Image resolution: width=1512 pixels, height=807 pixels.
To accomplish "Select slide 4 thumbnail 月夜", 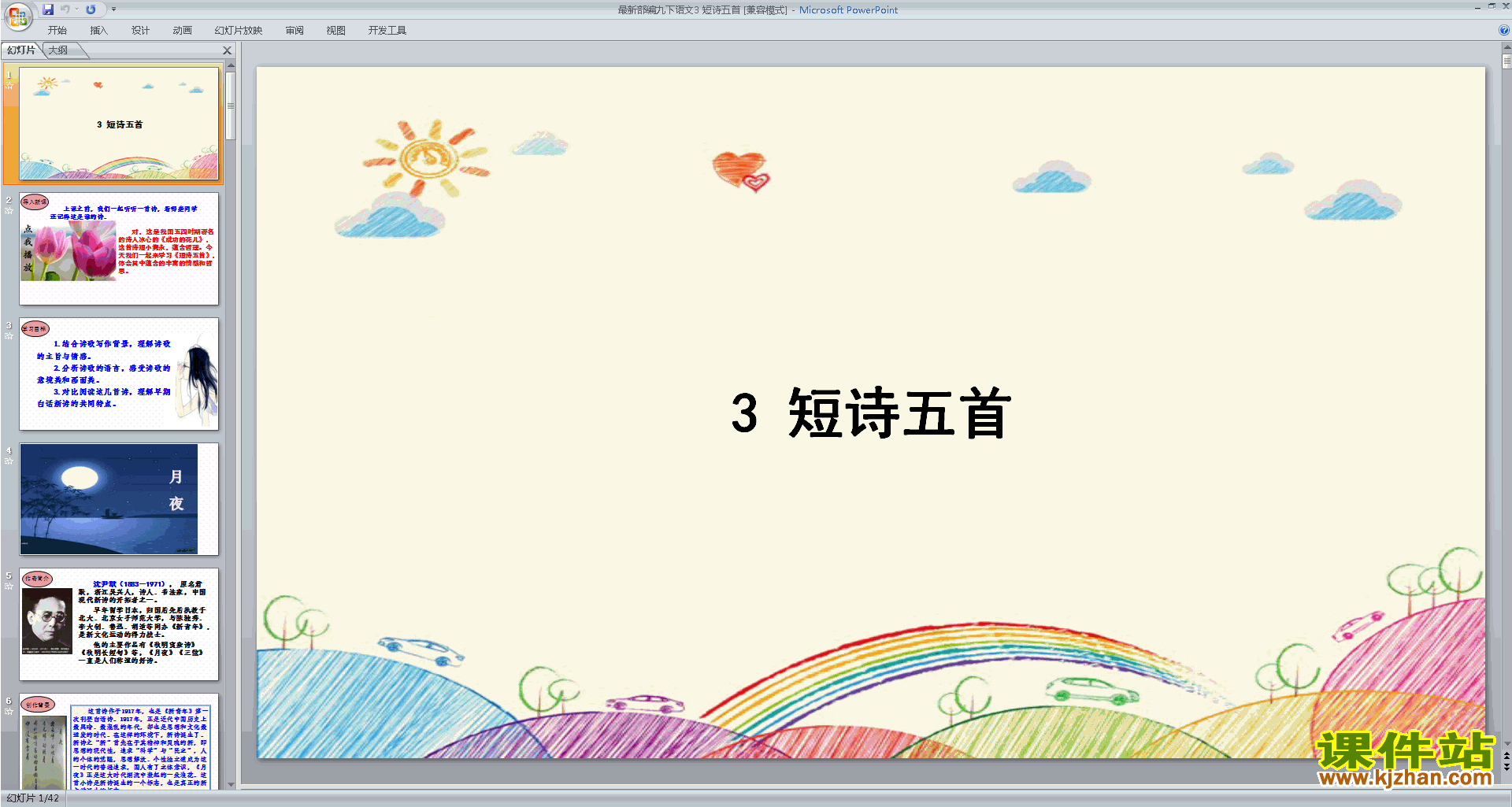I will click(x=119, y=499).
